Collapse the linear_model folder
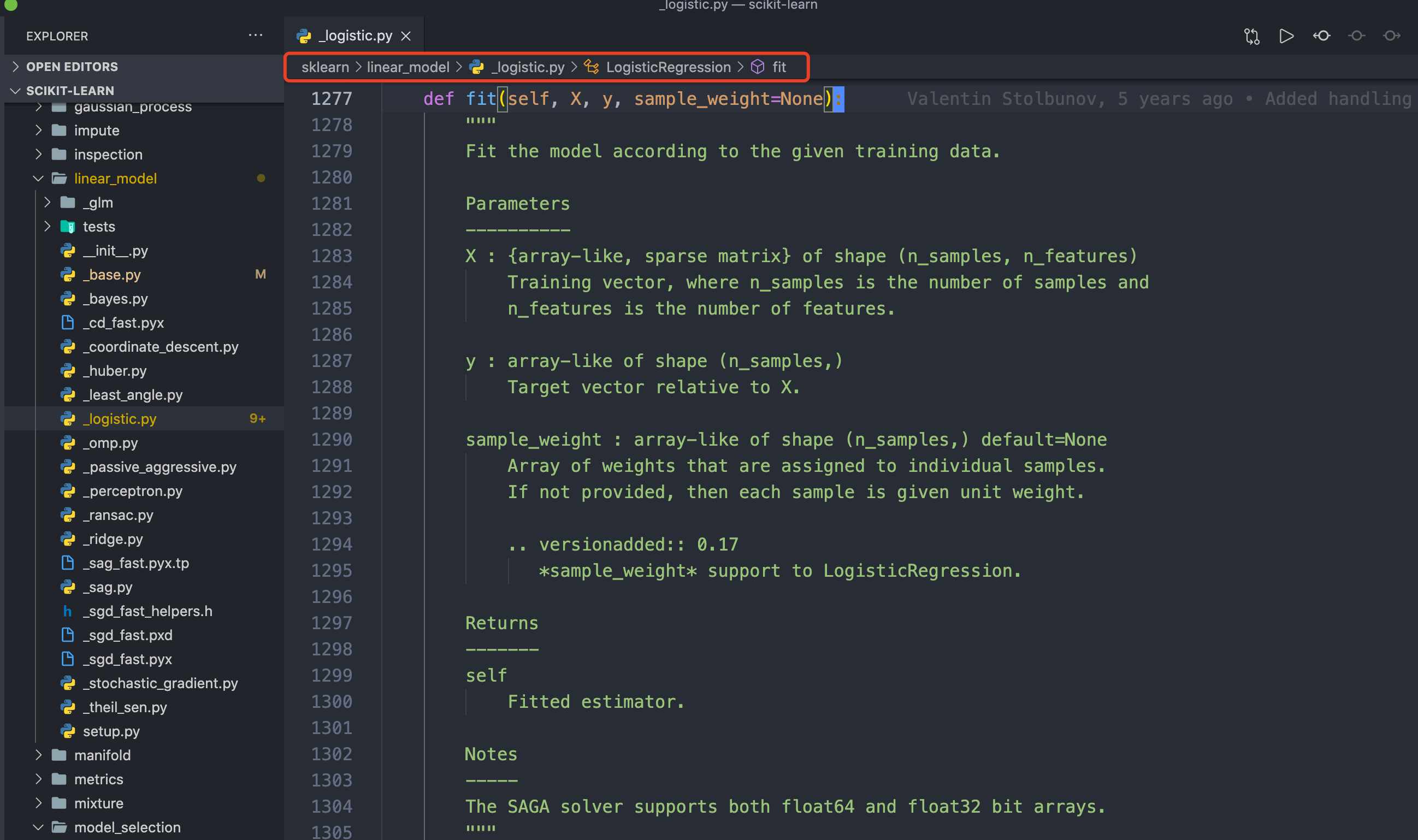This screenshot has height=840, width=1418. point(115,179)
